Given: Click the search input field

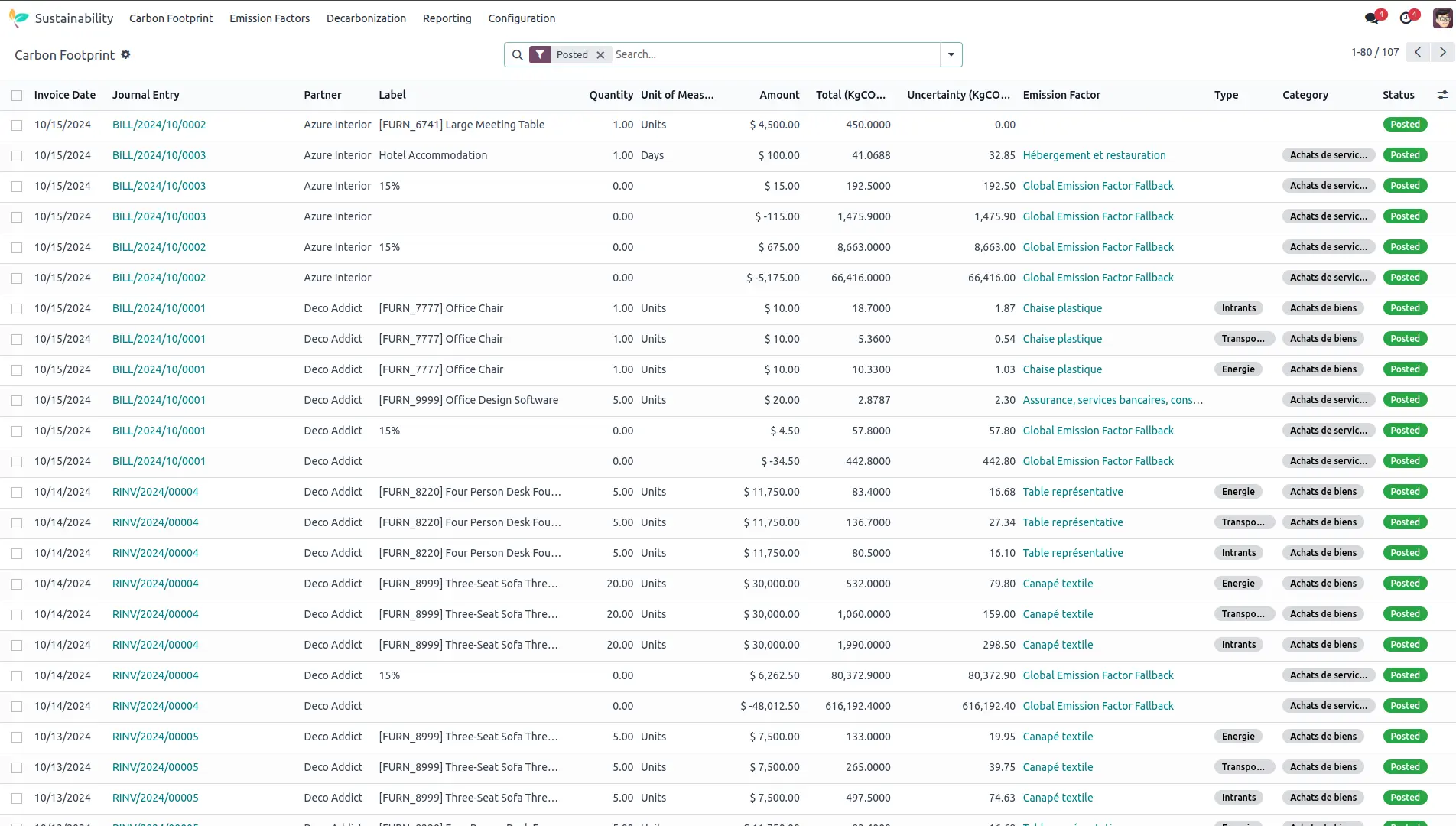Looking at the screenshot, I should click(x=776, y=54).
